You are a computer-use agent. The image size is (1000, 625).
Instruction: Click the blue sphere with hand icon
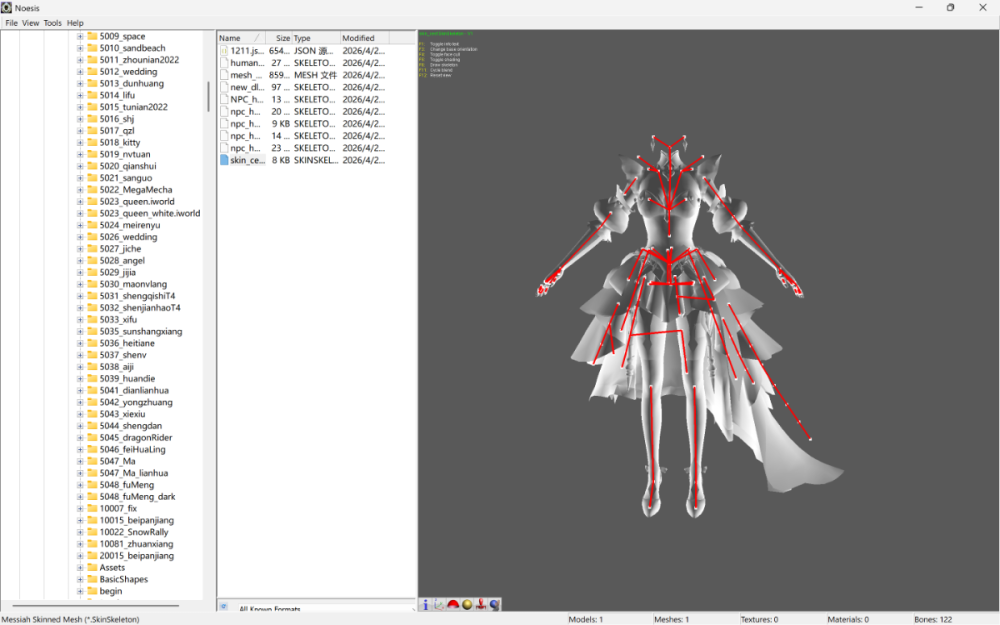click(x=495, y=605)
